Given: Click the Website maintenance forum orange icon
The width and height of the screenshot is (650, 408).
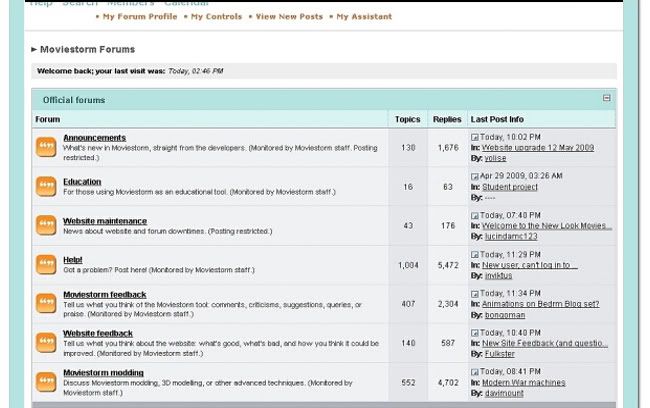Looking at the screenshot, I should [46, 225].
